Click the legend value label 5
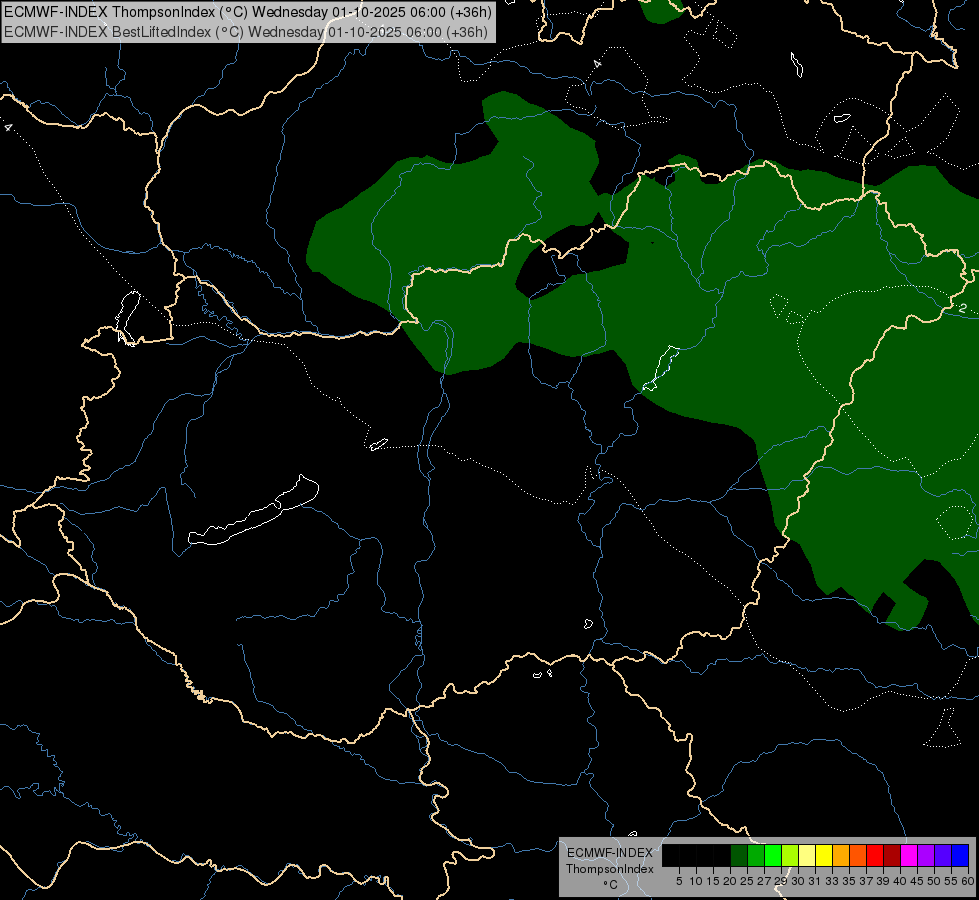The image size is (979, 900). coord(679,881)
